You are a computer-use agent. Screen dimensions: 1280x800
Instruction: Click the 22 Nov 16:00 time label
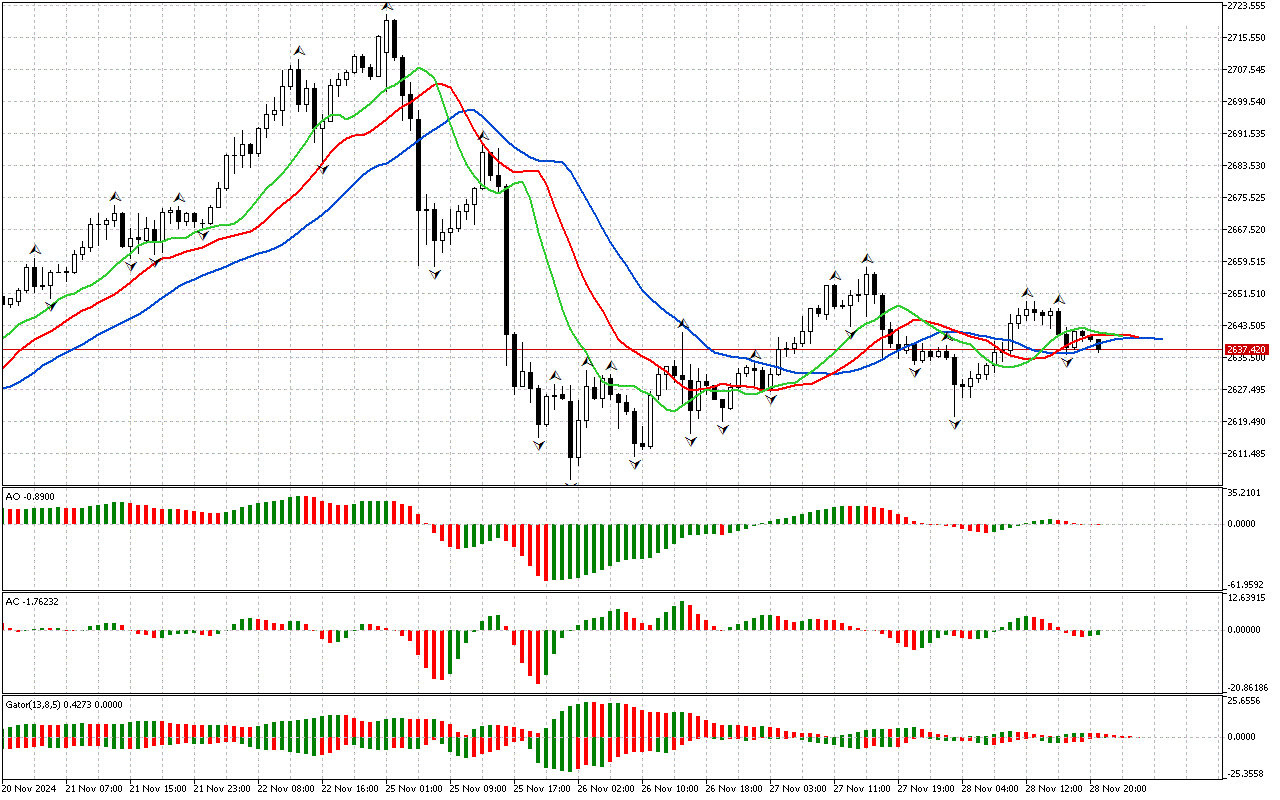tap(350, 789)
